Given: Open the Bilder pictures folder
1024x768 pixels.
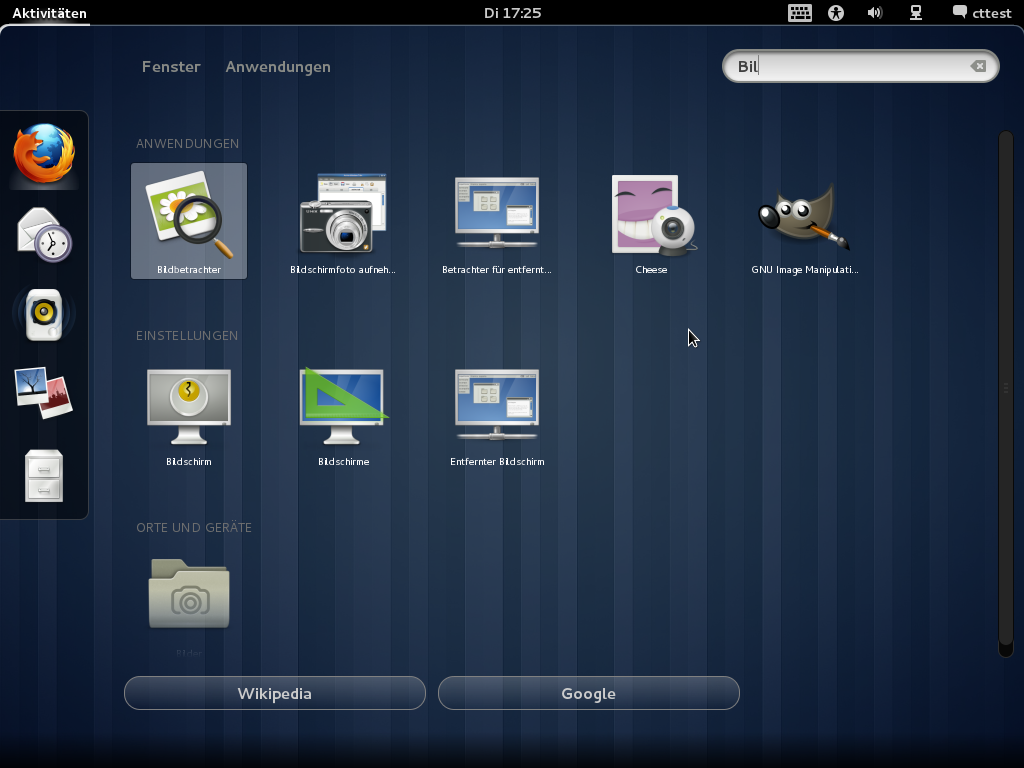Looking at the screenshot, I should (x=189, y=604).
